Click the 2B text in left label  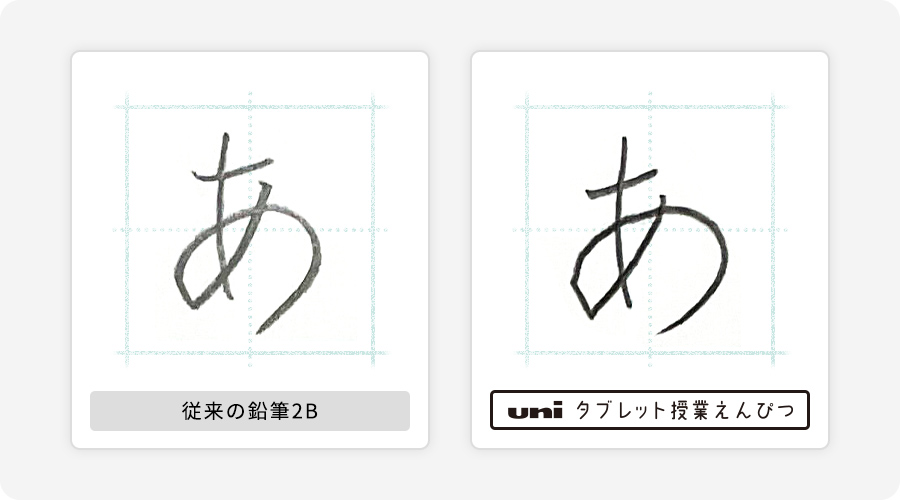point(305,412)
